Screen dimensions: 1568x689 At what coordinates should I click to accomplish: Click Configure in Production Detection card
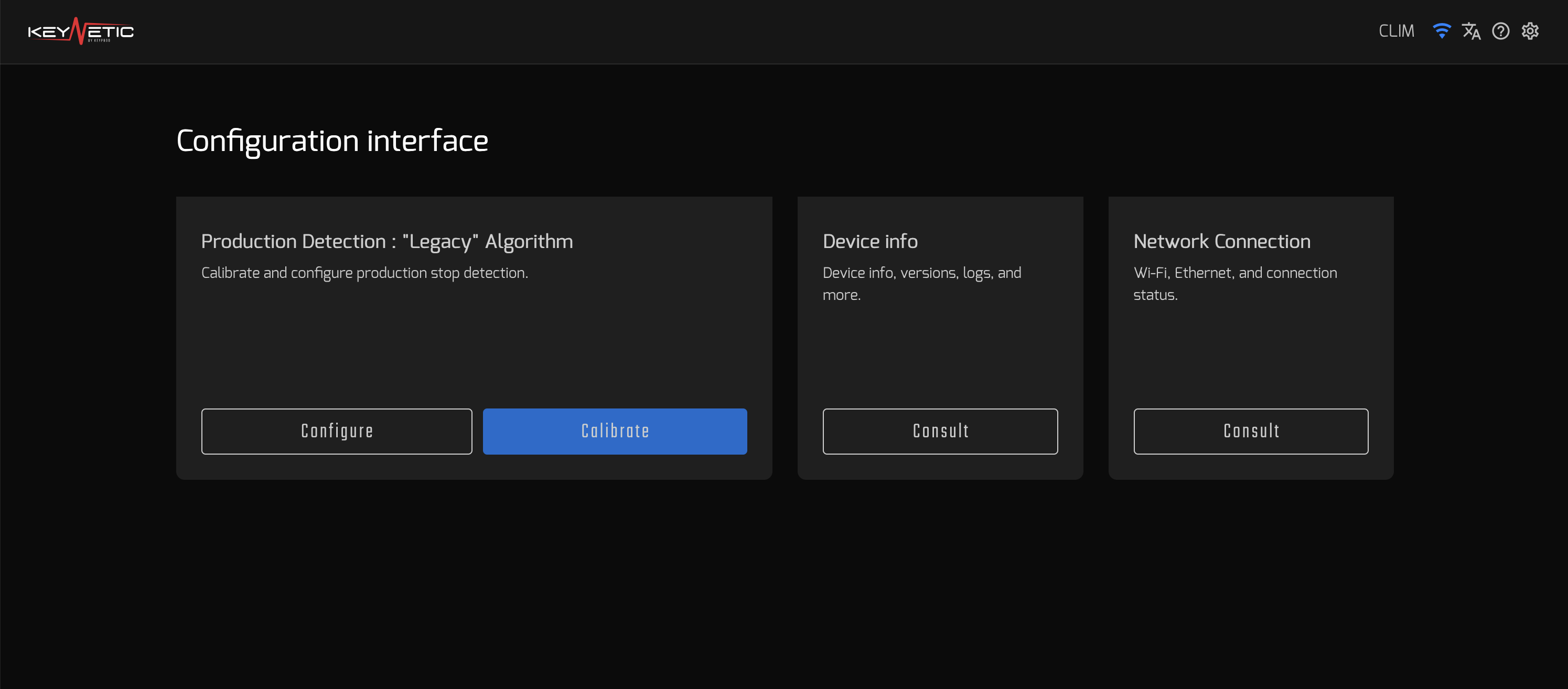click(337, 431)
